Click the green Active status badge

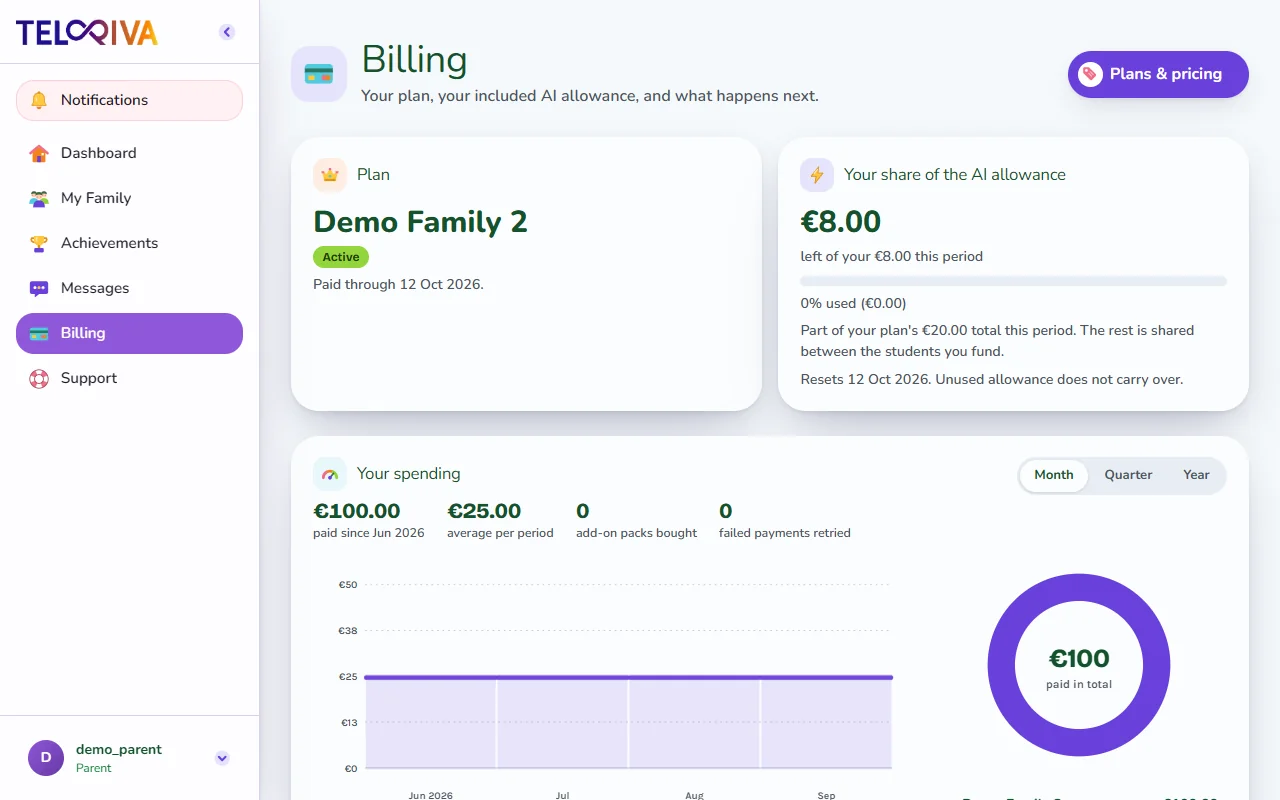tap(341, 257)
